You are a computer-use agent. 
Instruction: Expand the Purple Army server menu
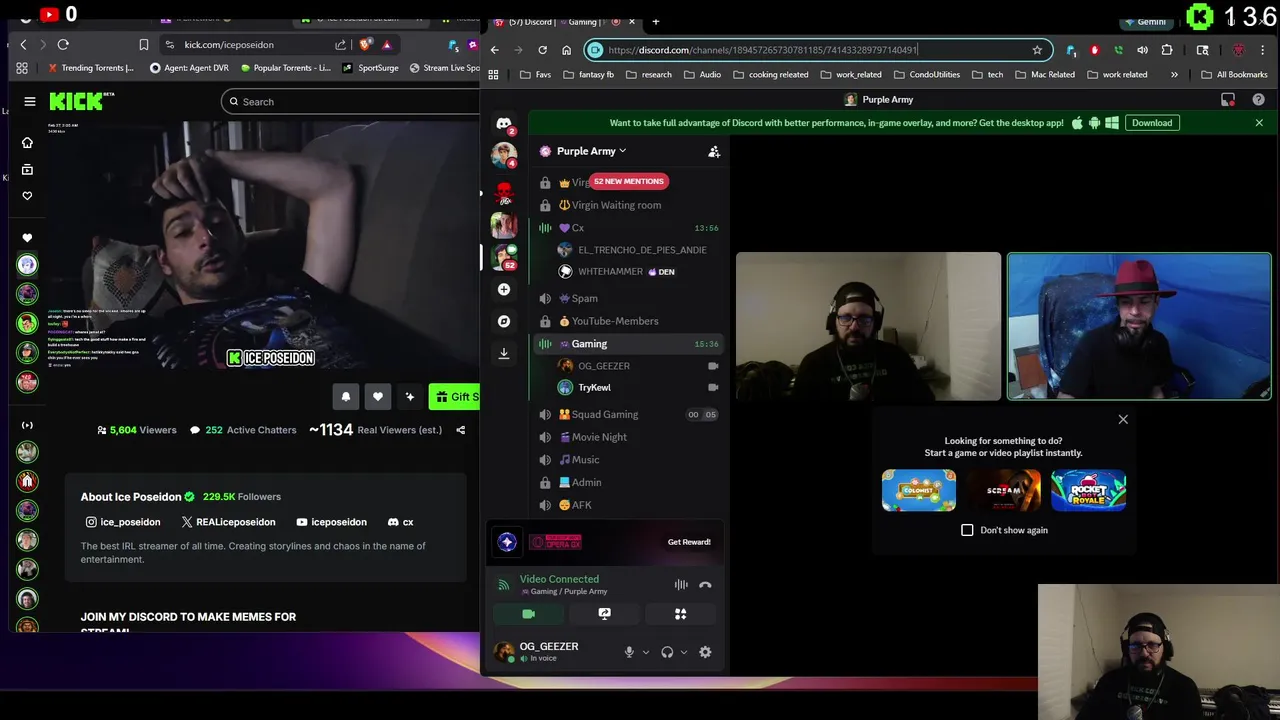591,151
